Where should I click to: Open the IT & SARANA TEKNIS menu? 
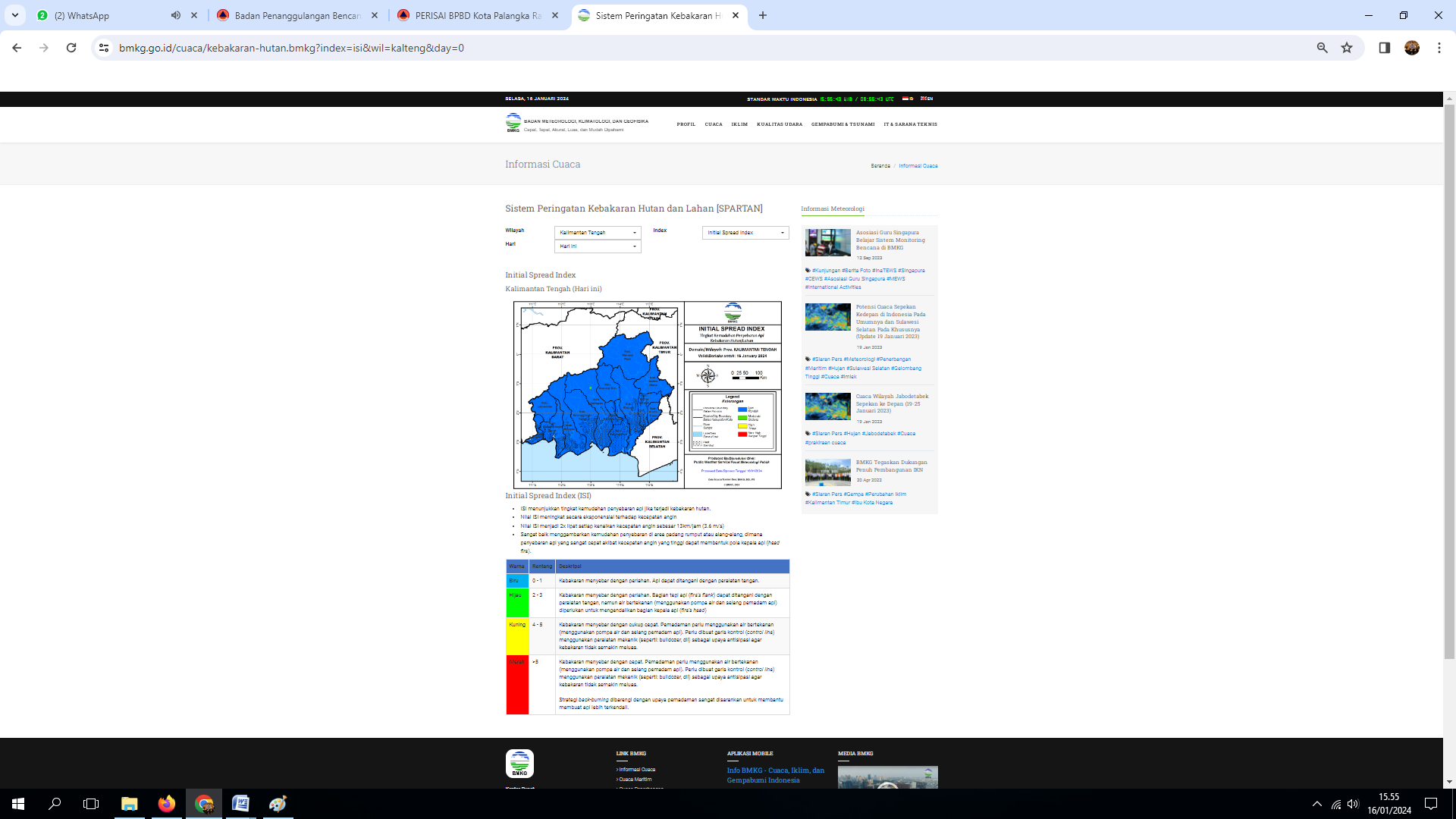coord(910,124)
